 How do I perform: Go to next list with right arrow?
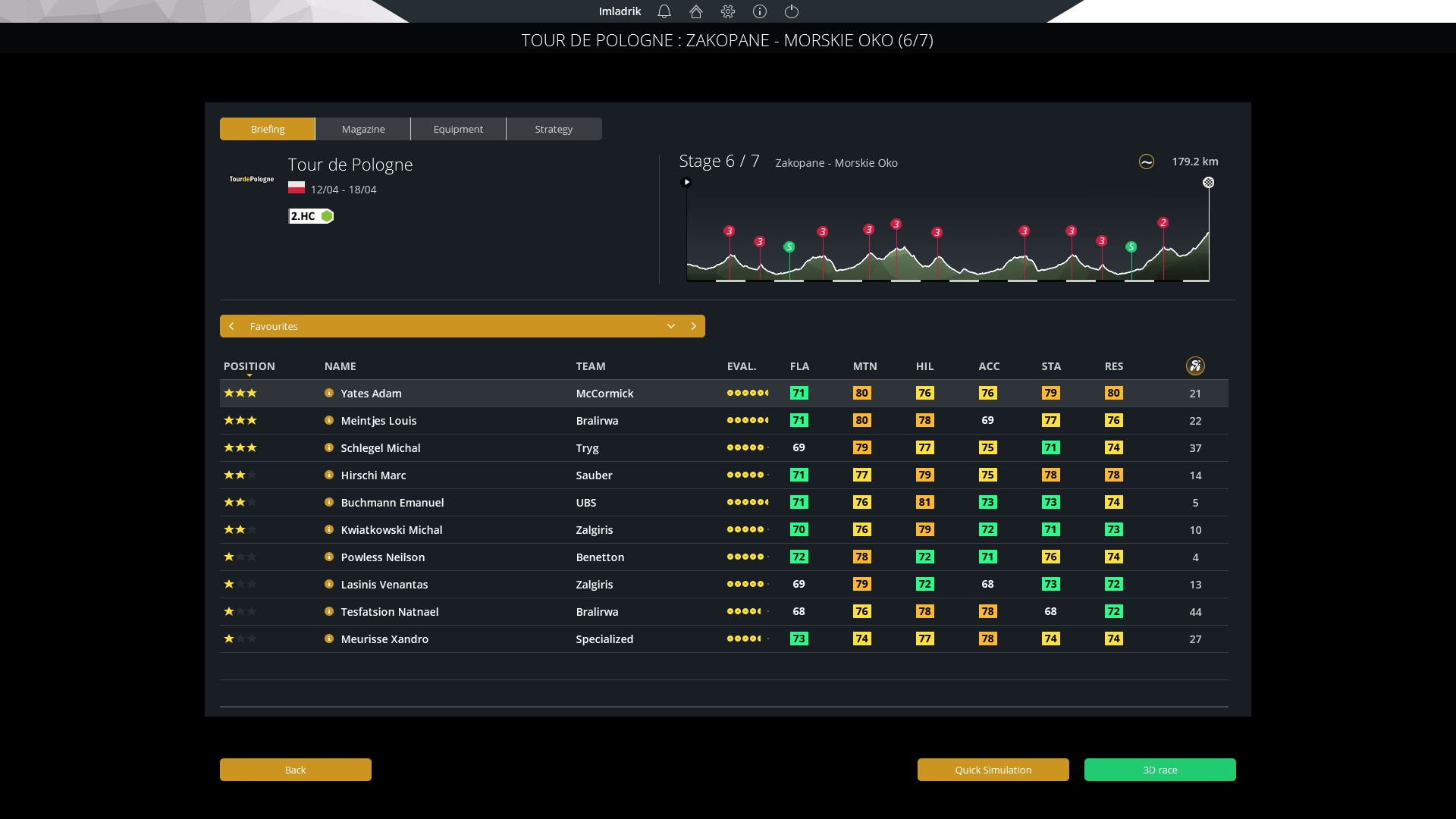coord(693,326)
